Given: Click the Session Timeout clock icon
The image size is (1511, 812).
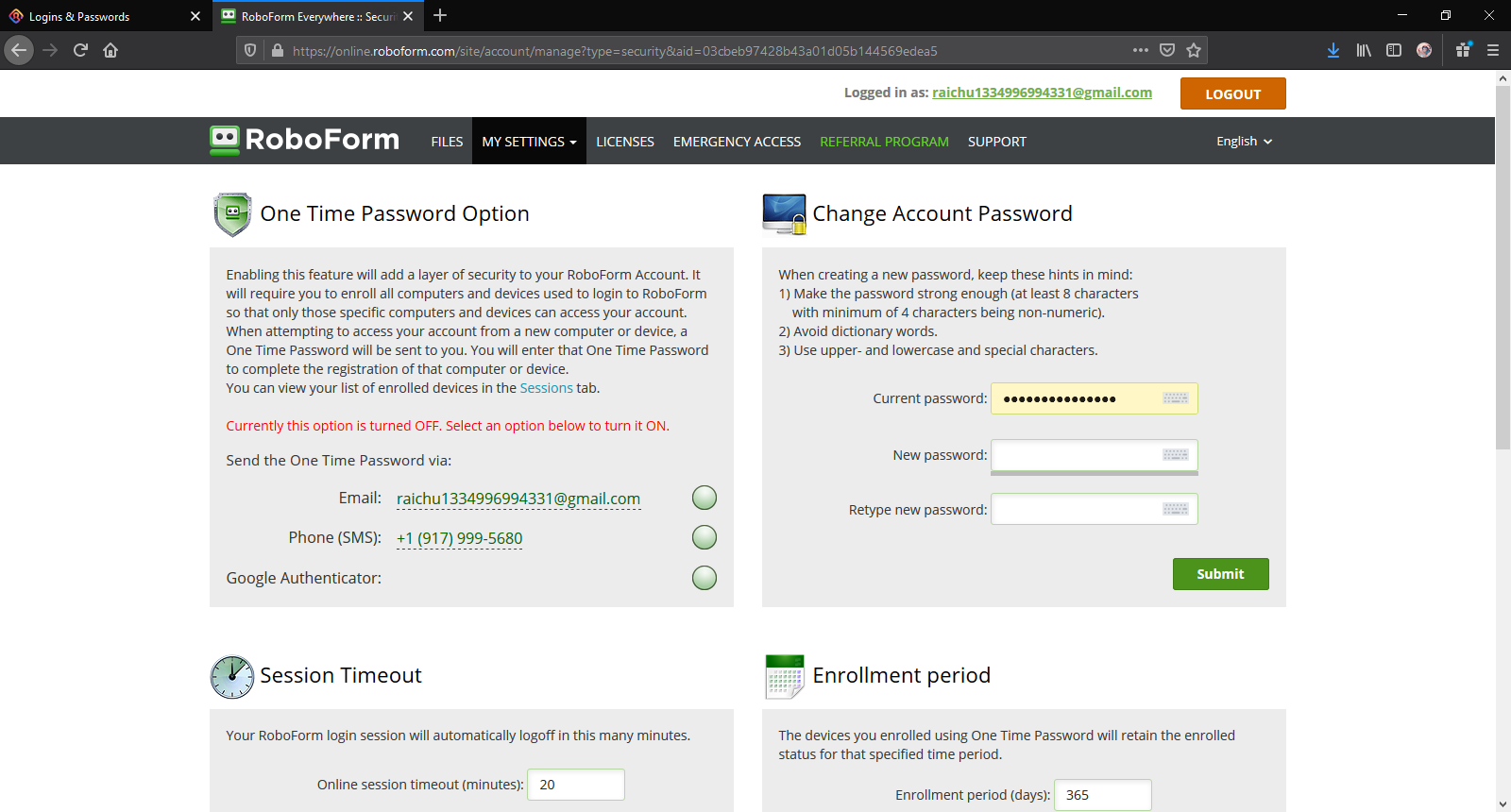Looking at the screenshot, I should pos(232,676).
